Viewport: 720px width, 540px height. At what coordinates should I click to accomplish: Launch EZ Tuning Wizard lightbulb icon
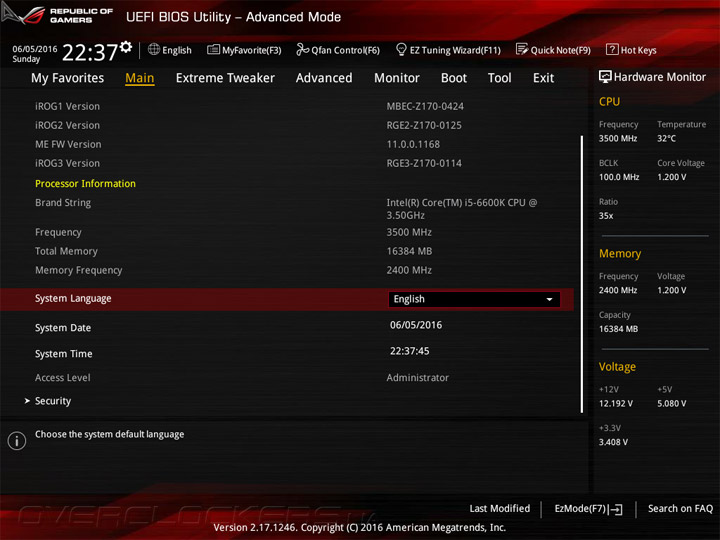tap(401, 49)
